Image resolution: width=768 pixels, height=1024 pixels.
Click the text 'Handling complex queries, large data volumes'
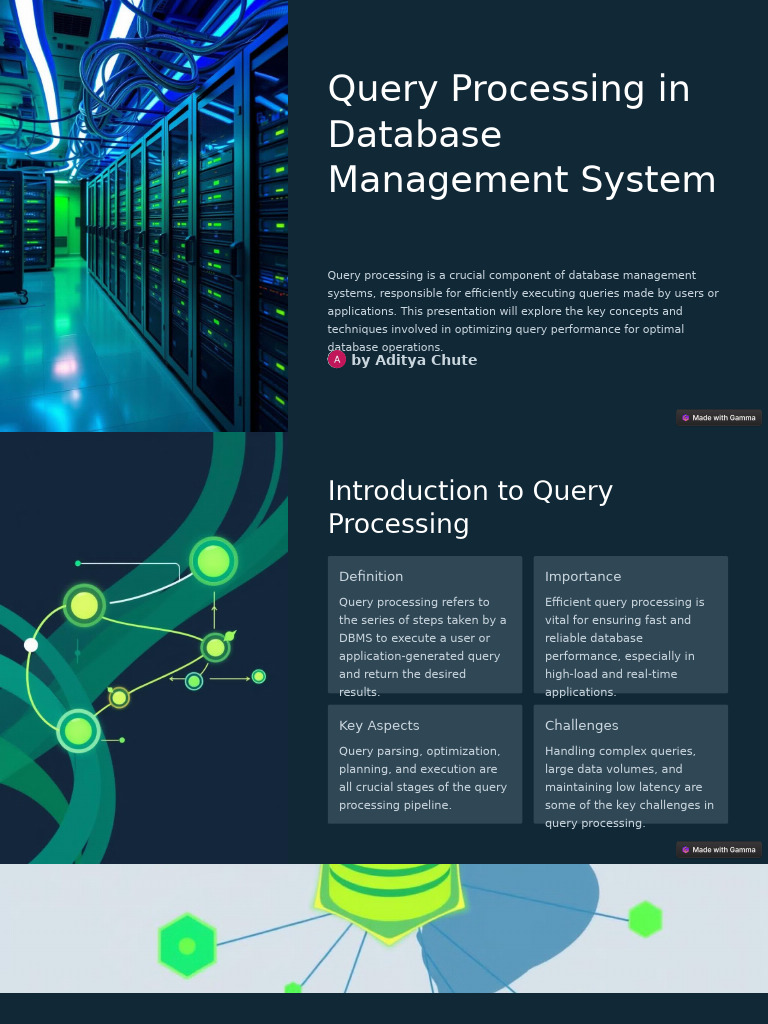coord(629,787)
